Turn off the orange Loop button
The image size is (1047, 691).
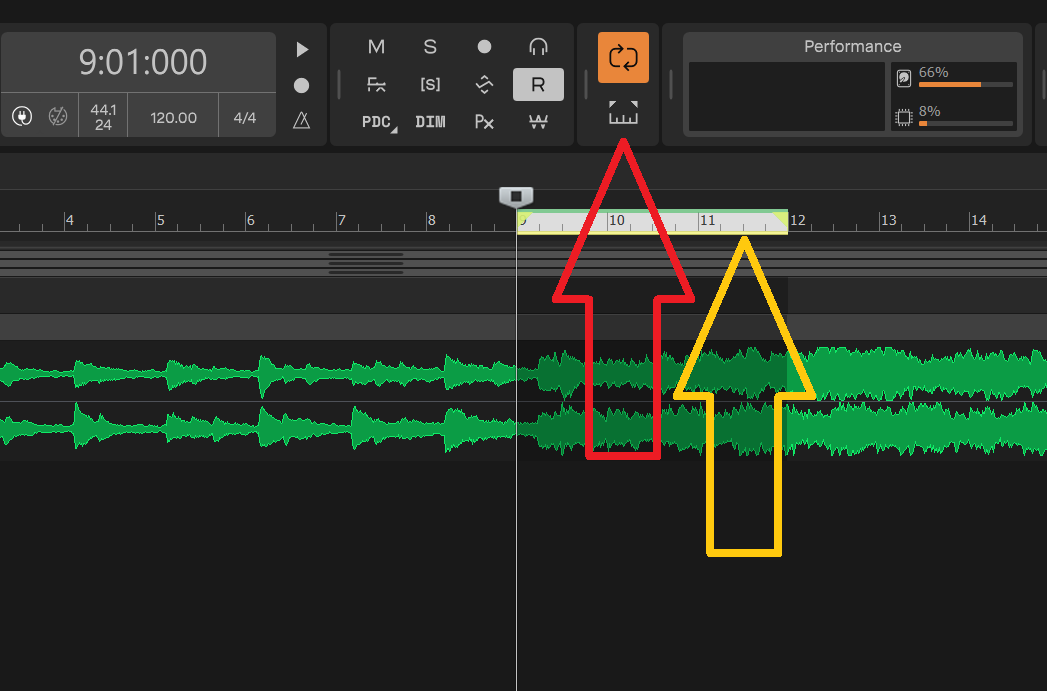[623, 58]
